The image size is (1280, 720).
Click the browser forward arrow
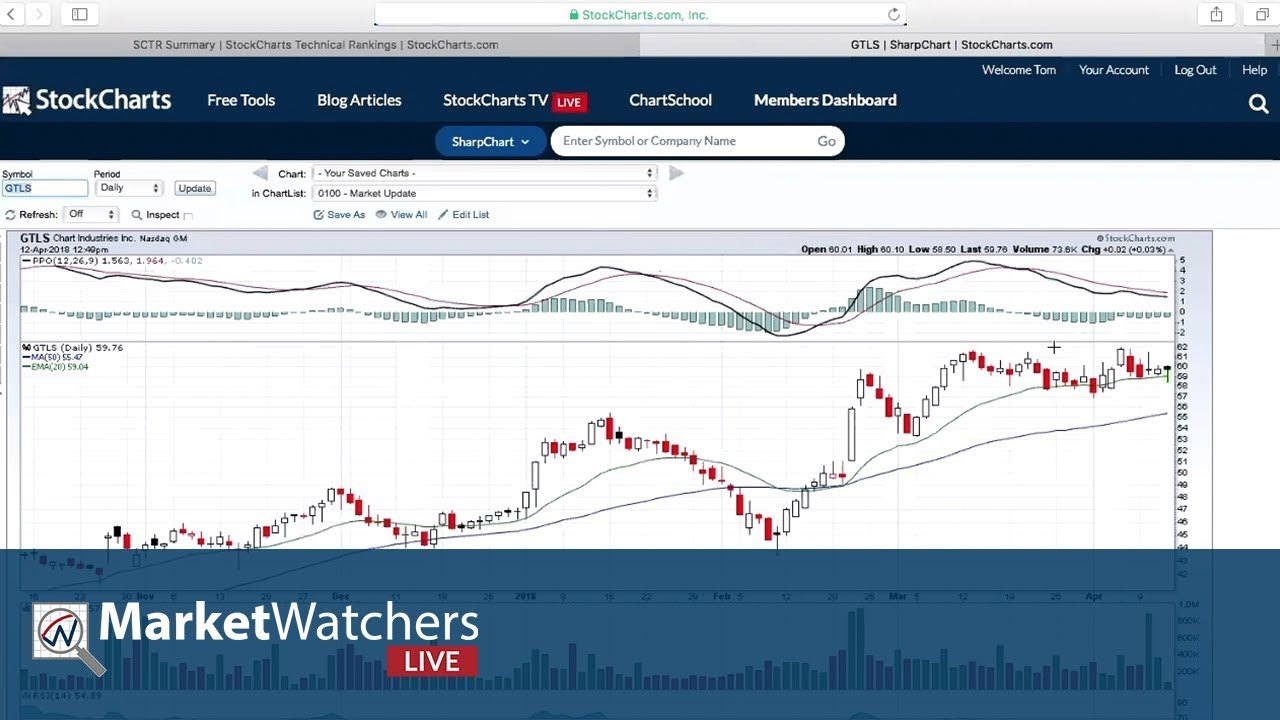click(39, 14)
